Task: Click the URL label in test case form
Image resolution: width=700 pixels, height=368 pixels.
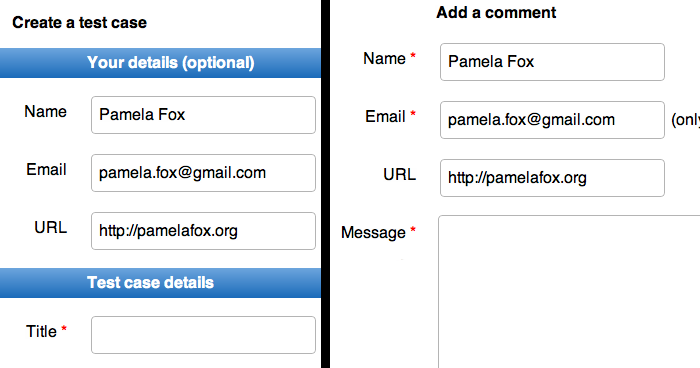Action: 50,228
